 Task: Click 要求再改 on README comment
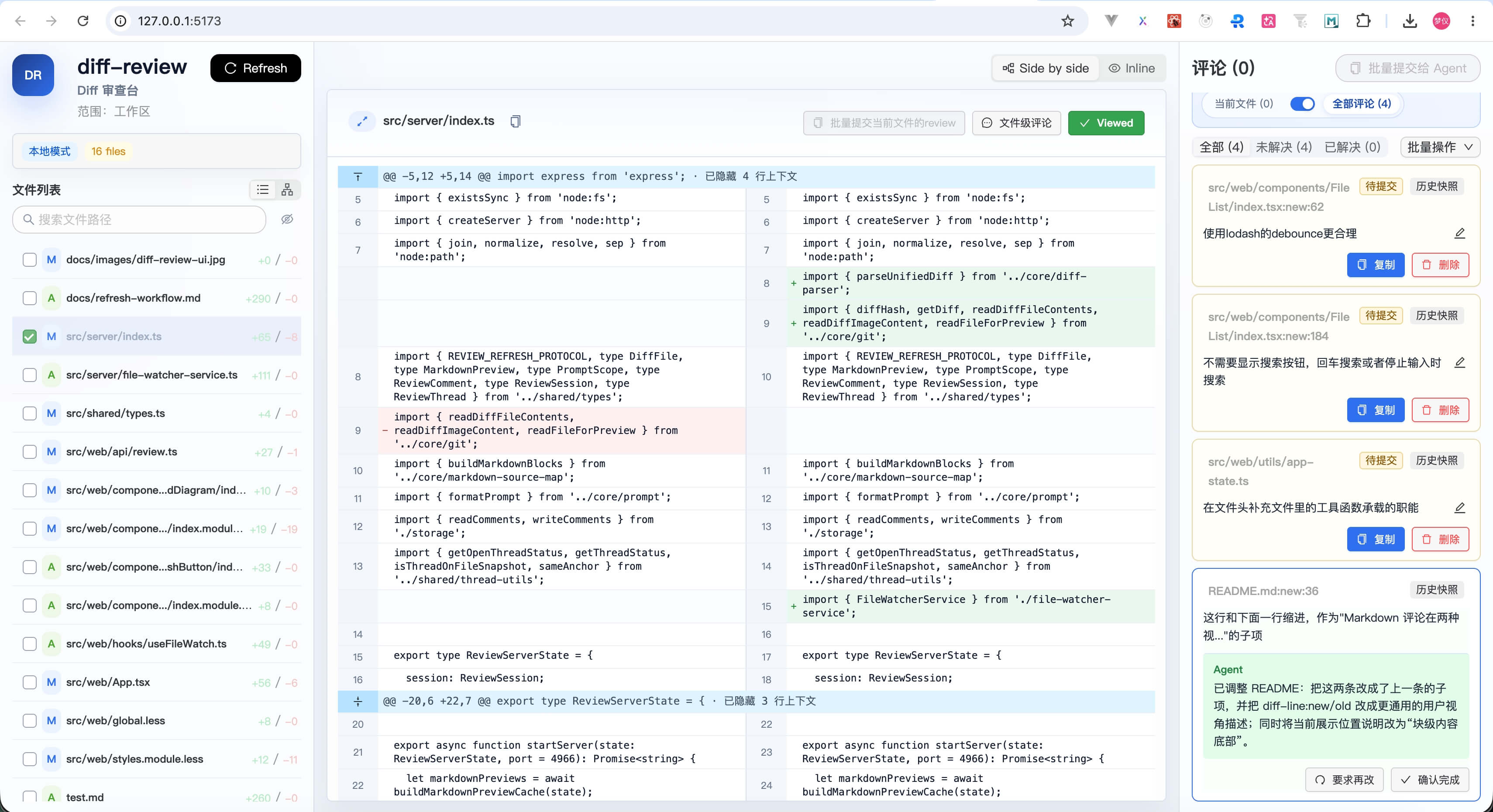1344,780
